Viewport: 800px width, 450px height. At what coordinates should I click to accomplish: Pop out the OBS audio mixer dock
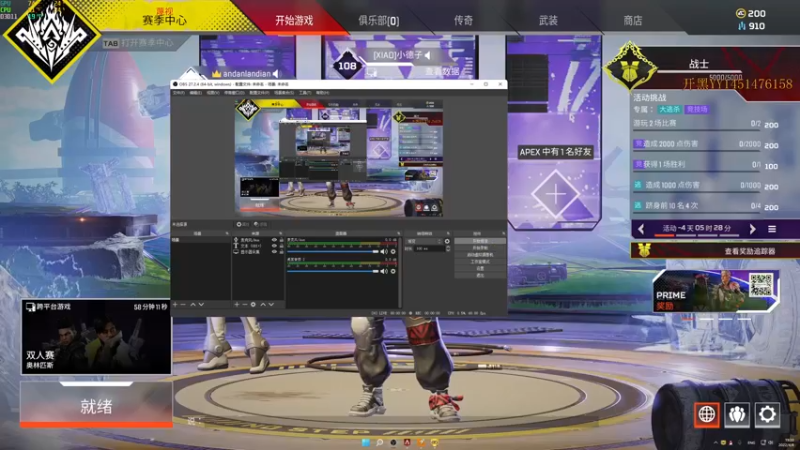(398, 234)
